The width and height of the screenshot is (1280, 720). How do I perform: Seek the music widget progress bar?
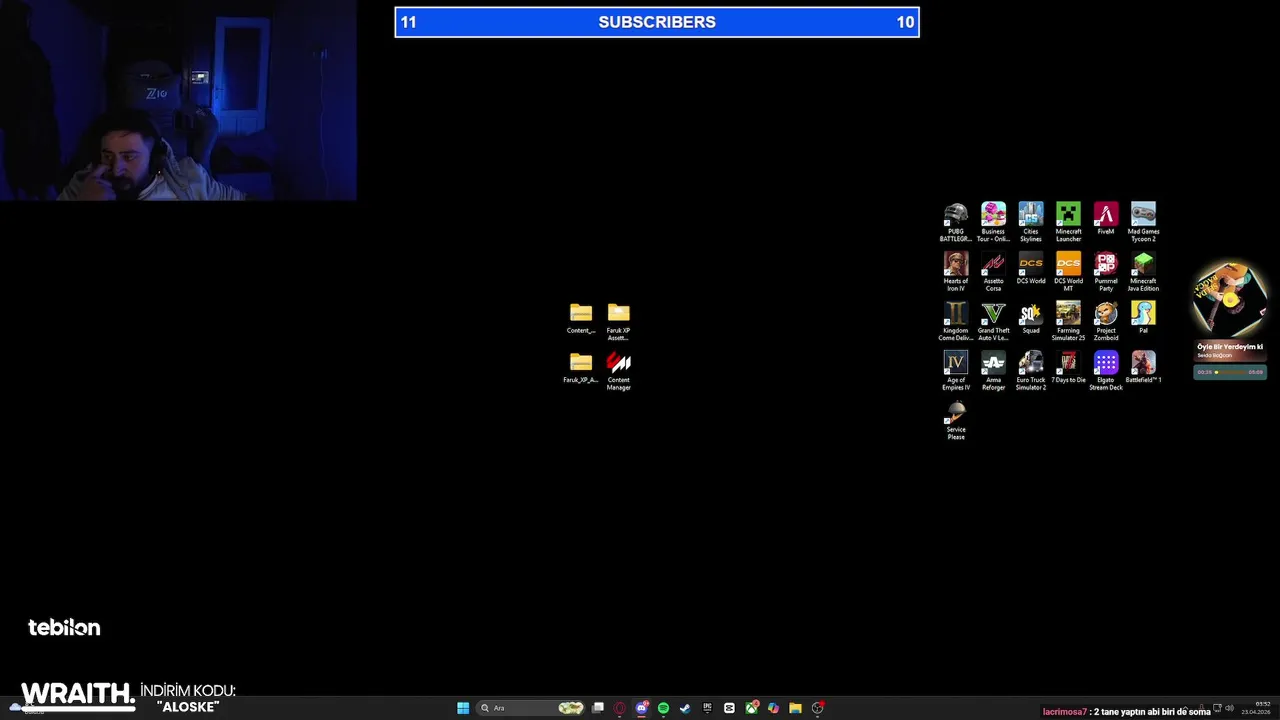pos(1230,372)
